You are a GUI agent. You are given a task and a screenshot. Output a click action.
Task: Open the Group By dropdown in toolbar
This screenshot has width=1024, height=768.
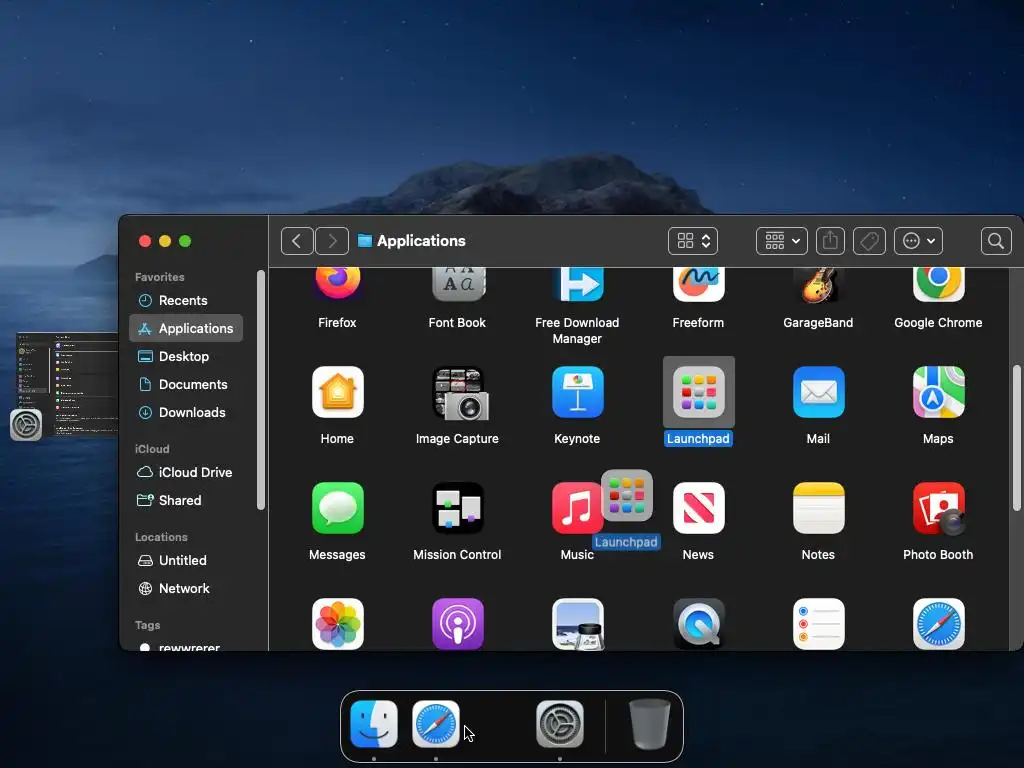pyautogui.click(x=782, y=241)
